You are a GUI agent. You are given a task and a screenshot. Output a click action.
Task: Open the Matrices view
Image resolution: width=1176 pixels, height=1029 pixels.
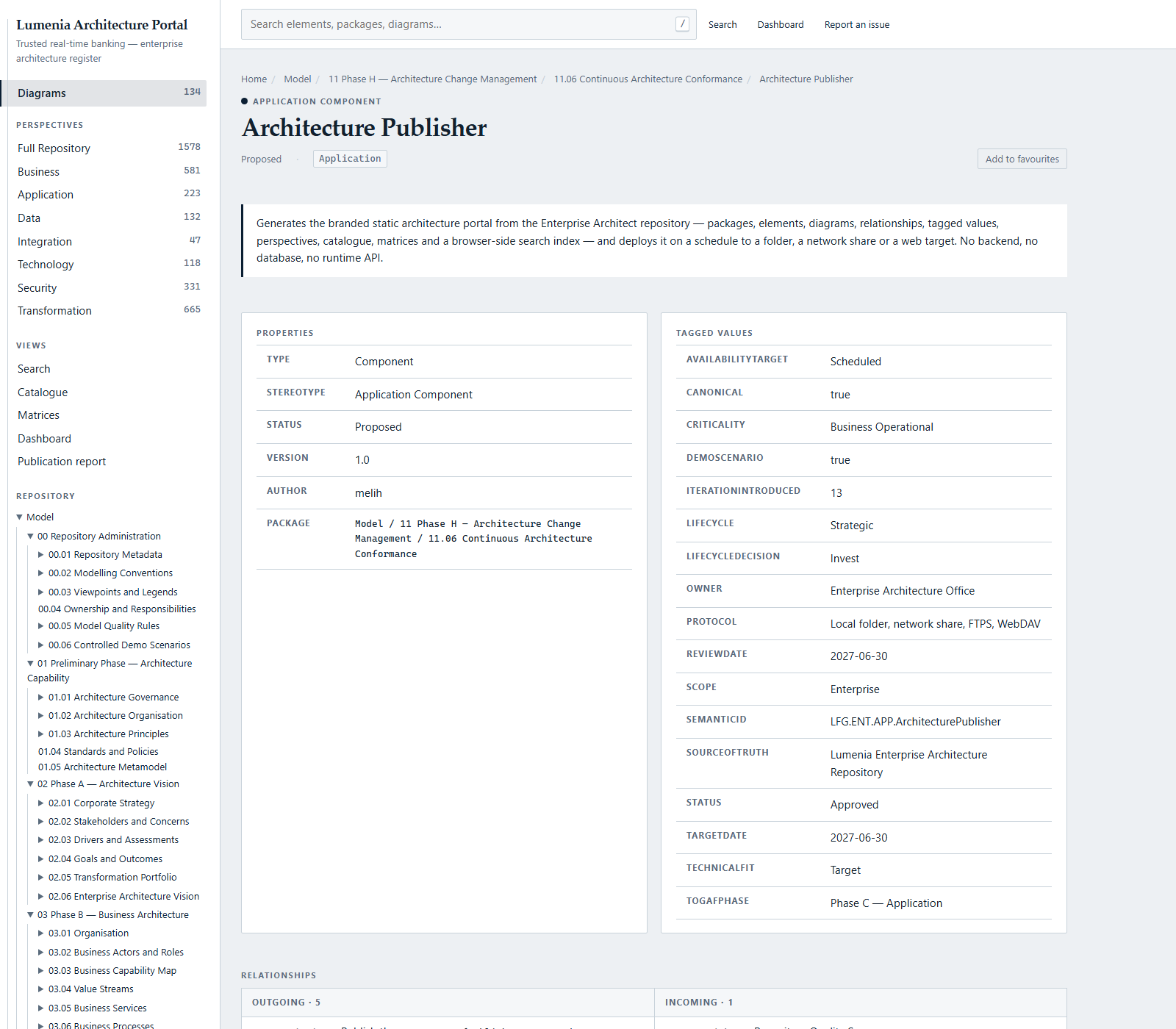coord(38,415)
